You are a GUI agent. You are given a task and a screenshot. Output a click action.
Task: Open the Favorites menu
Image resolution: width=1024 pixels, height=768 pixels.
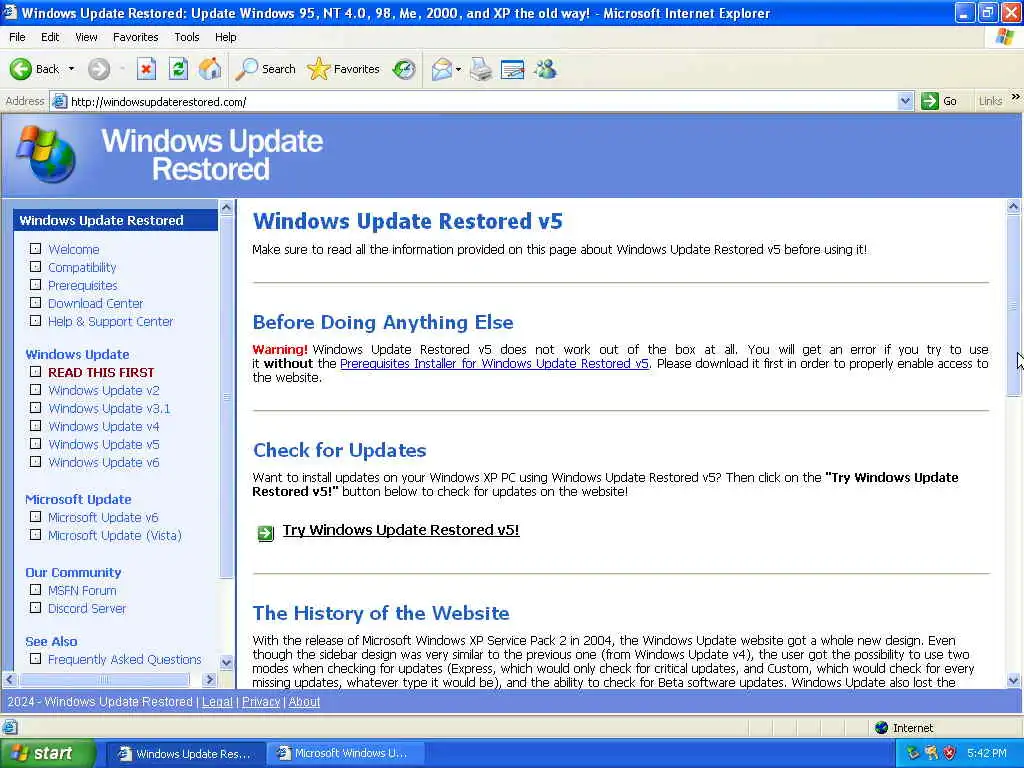(135, 37)
